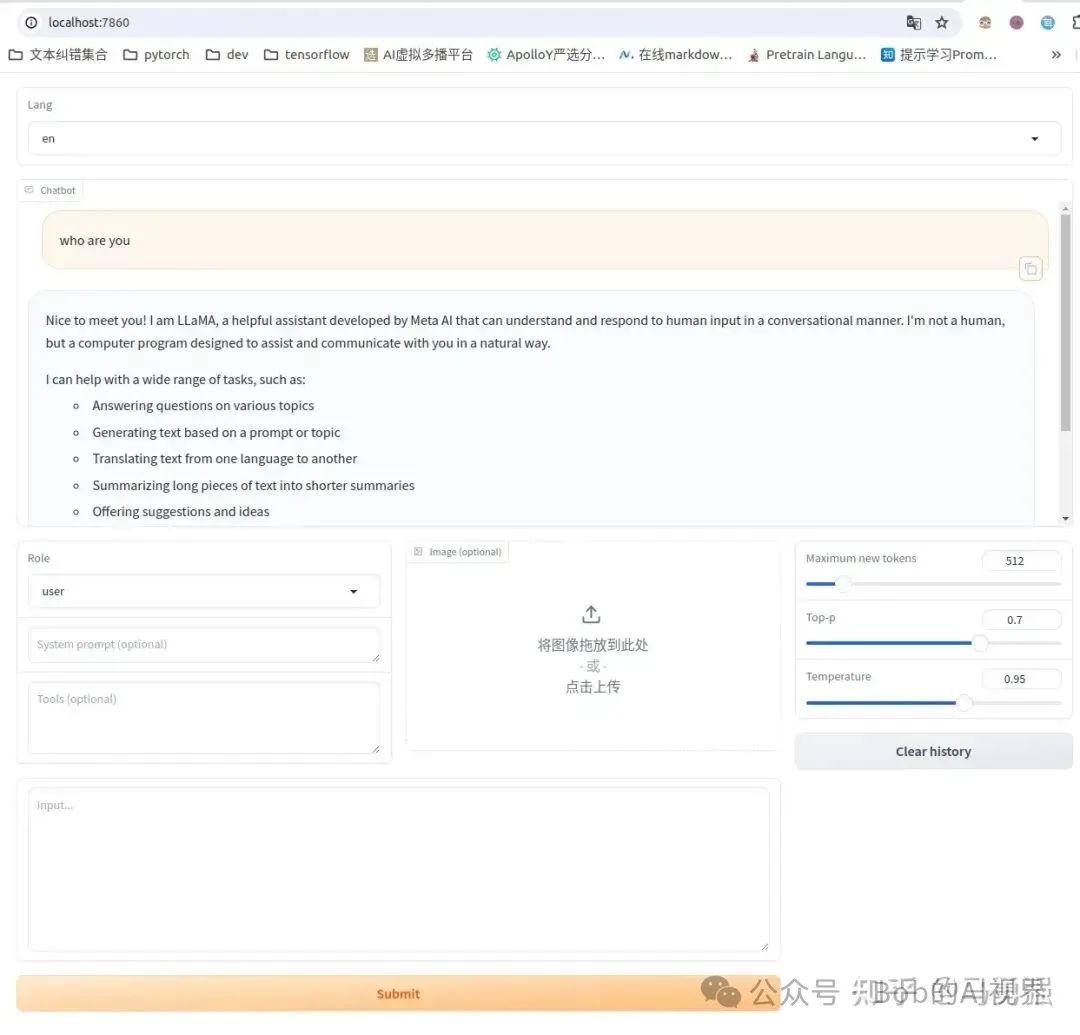Open the purple round extension icon
This screenshot has height=1035, width=1080.
1016,23
